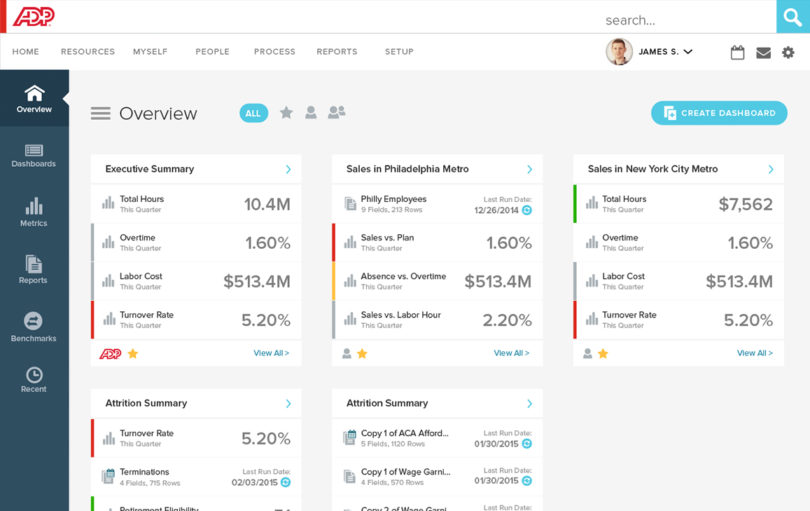
Task: Open the mail envelope icon
Action: (x=763, y=53)
